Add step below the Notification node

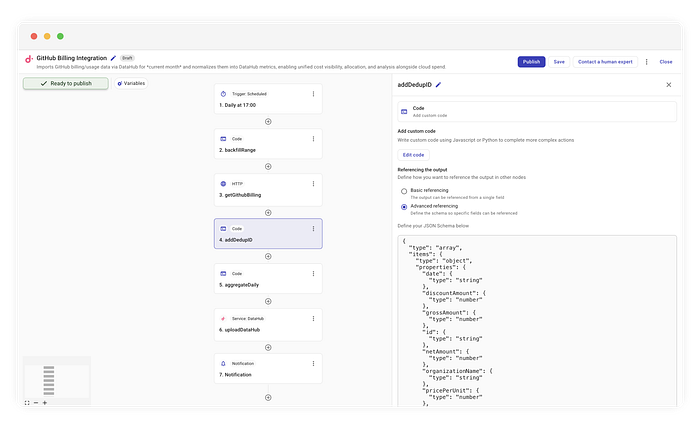(268, 398)
